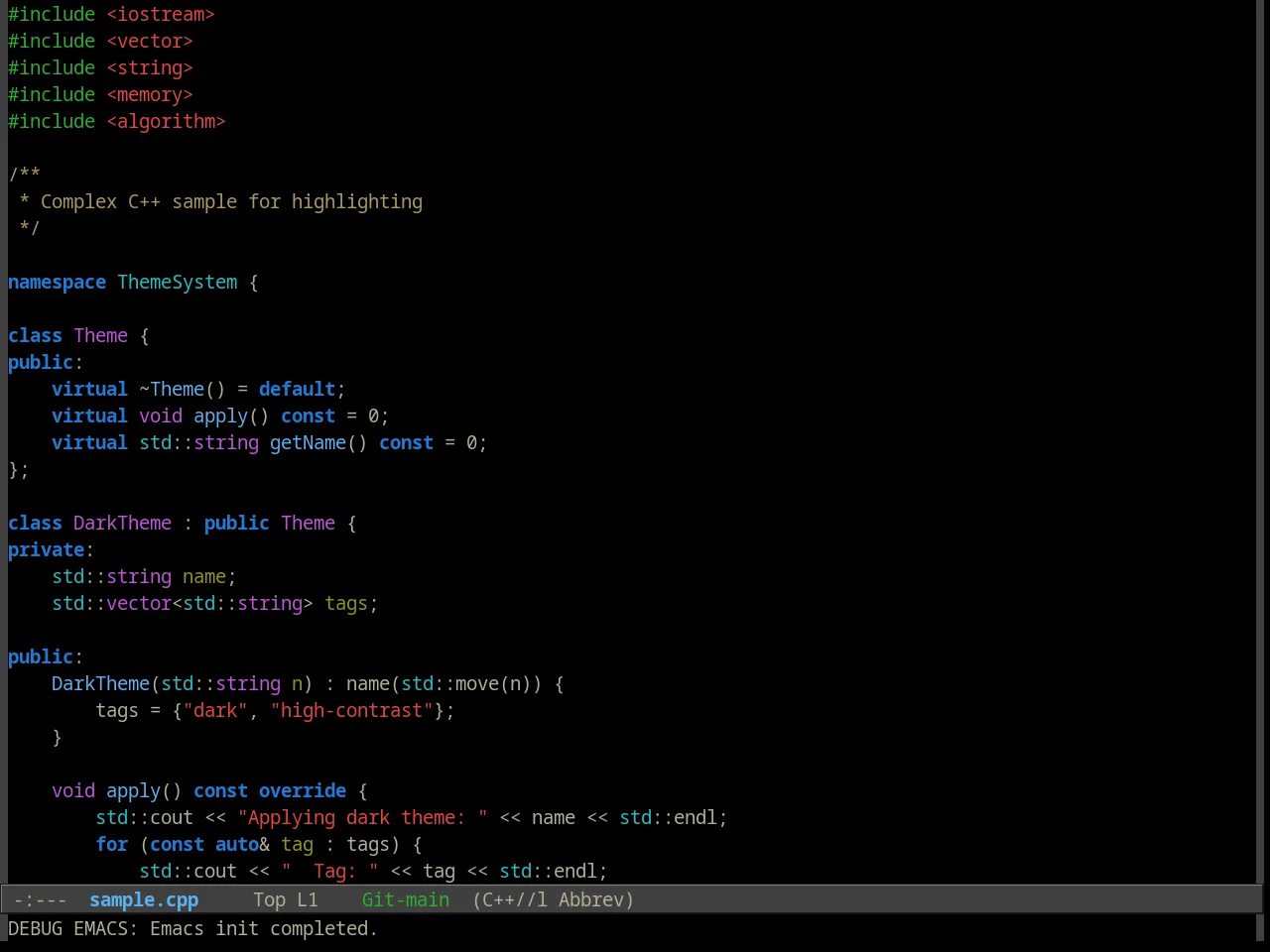
Task: Click 'std::endl;' on the Applying dark theme line
Action: [x=674, y=817]
